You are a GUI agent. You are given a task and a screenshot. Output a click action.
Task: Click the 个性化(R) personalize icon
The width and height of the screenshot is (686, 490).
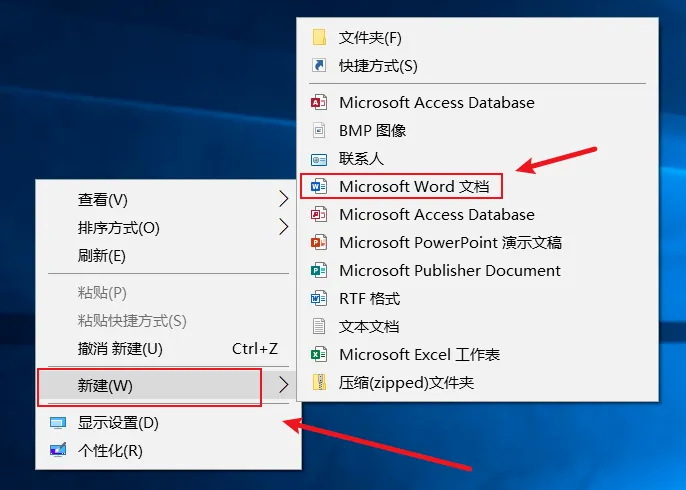click(58, 450)
